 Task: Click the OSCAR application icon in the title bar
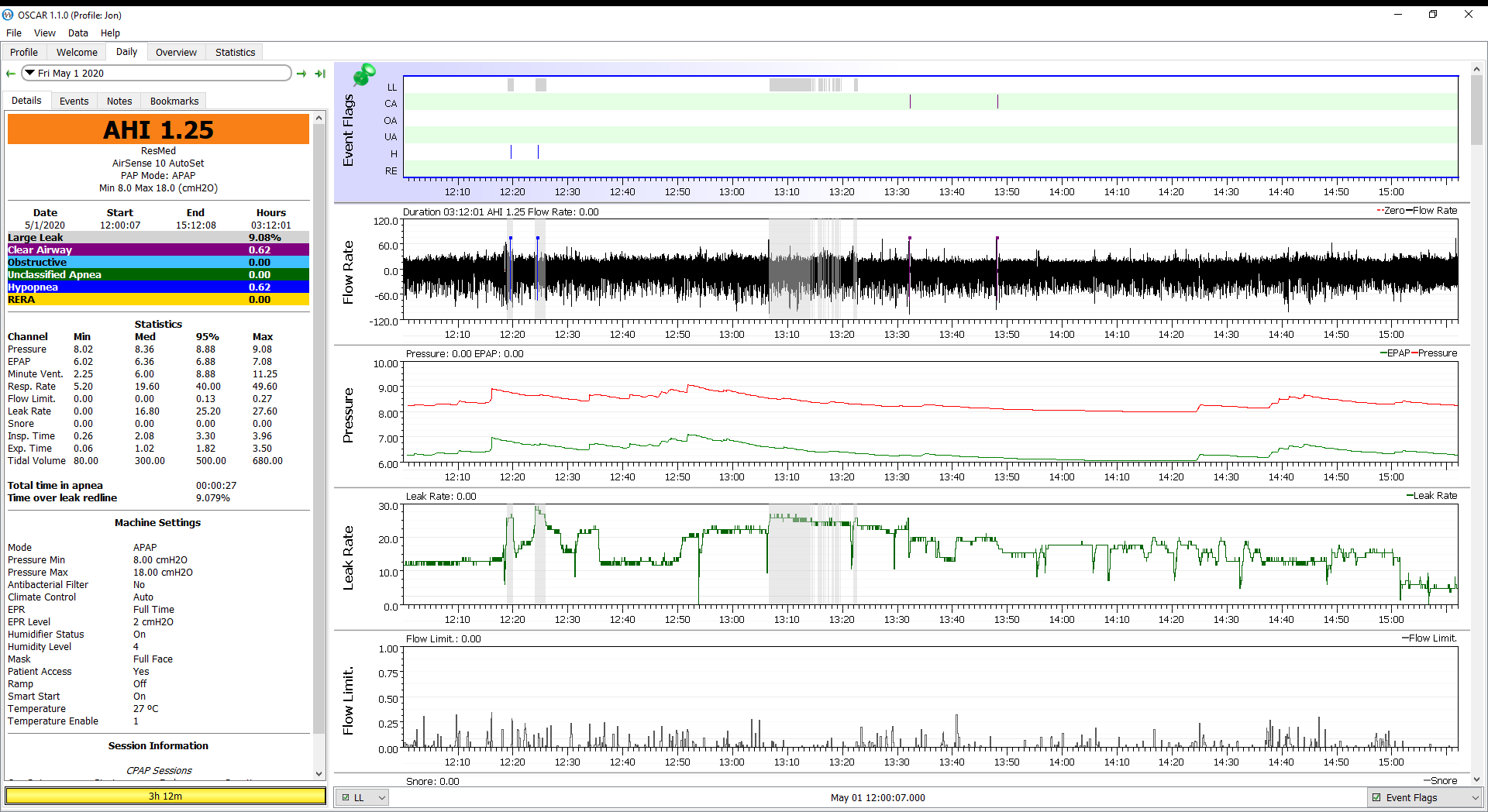tap(8, 15)
